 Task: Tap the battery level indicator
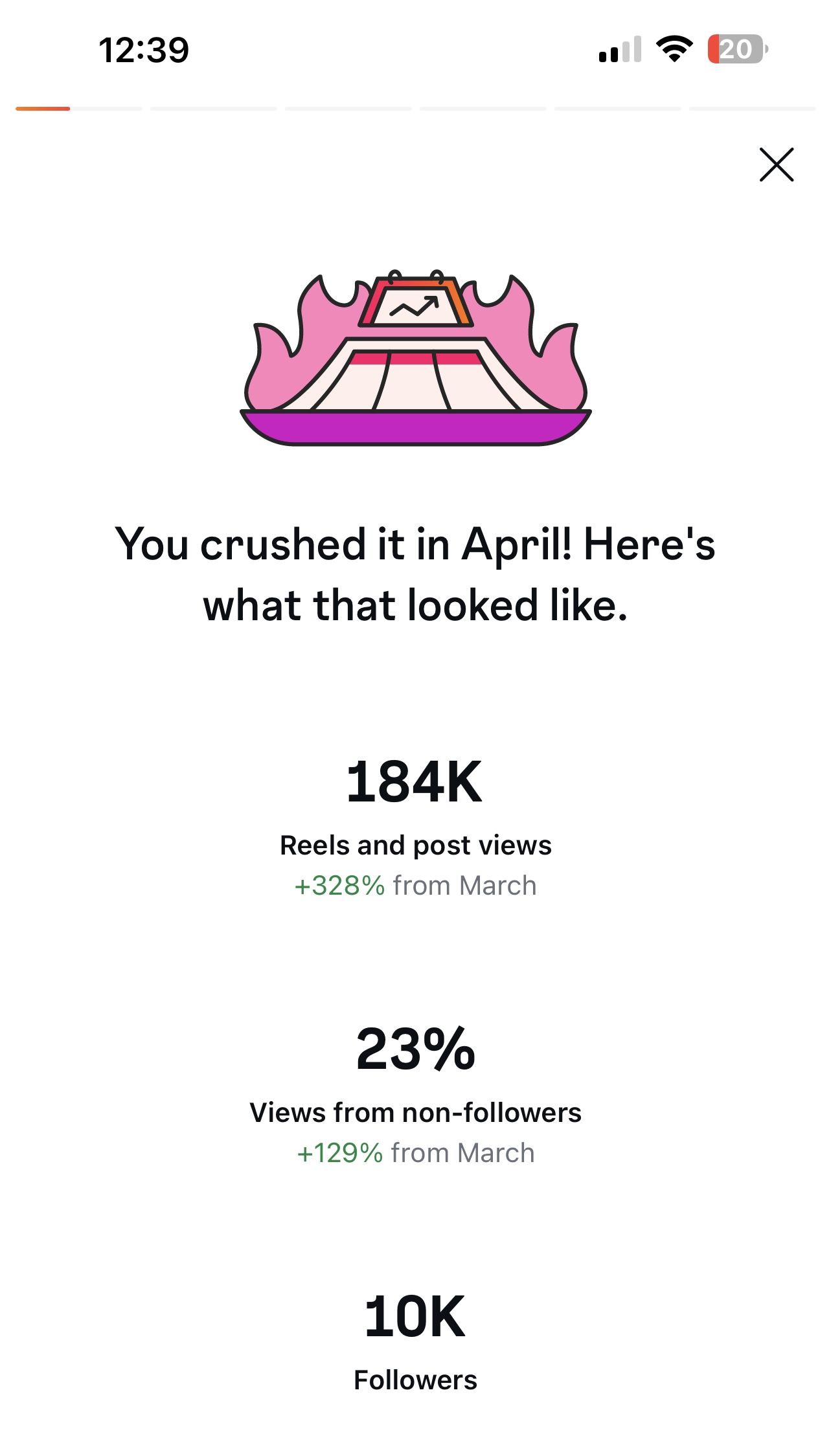(737, 49)
